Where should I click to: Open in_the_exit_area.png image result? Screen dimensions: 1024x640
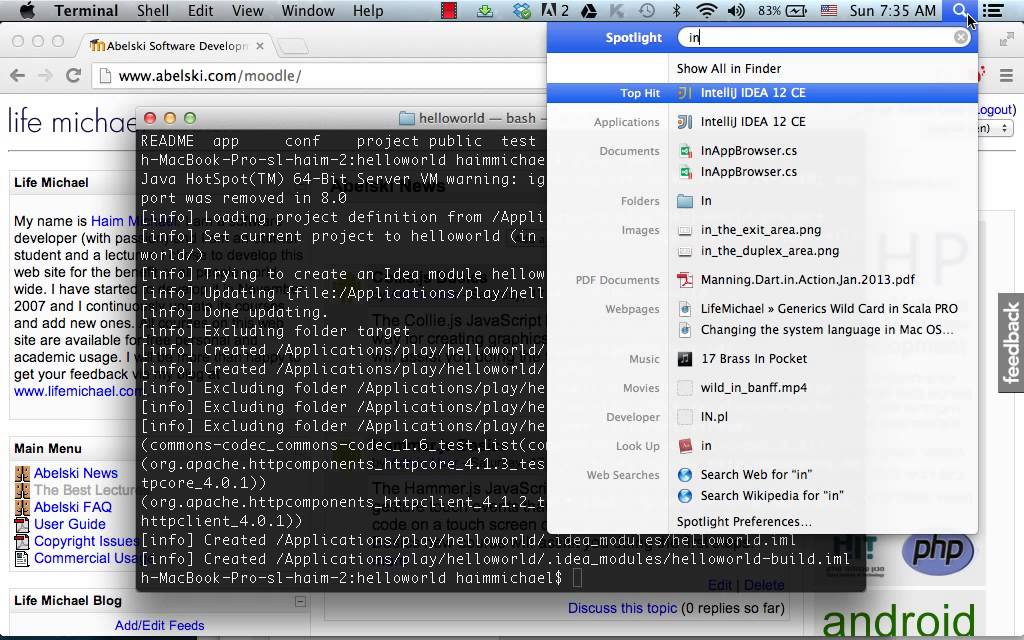pos(762,230)
